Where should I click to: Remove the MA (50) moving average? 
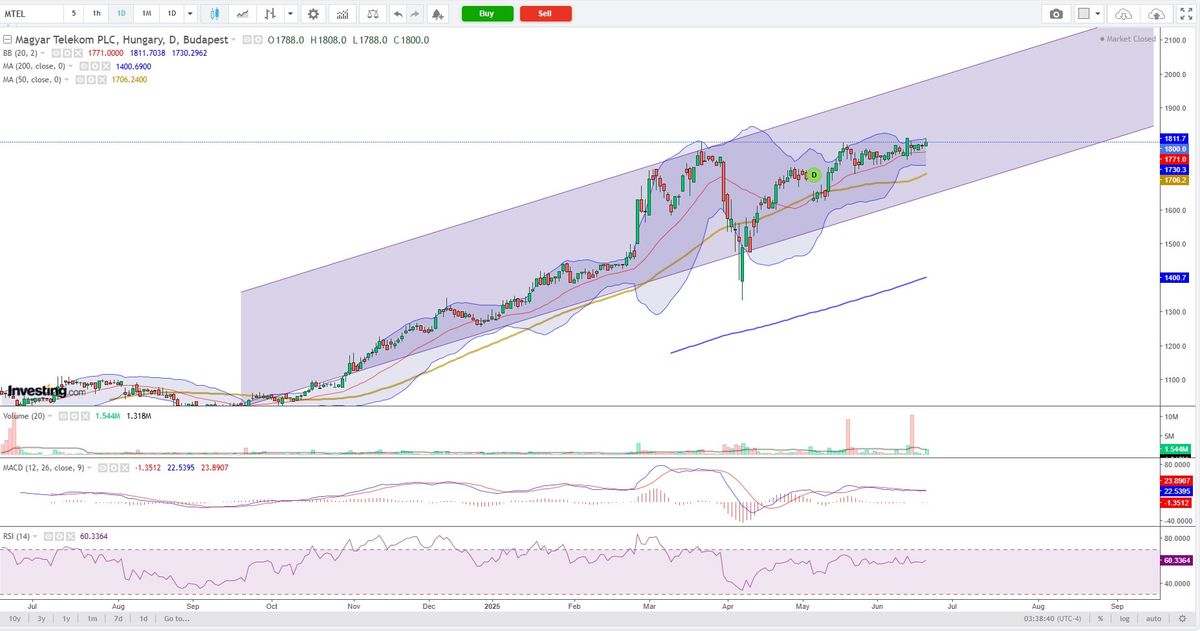coord(102,79)
